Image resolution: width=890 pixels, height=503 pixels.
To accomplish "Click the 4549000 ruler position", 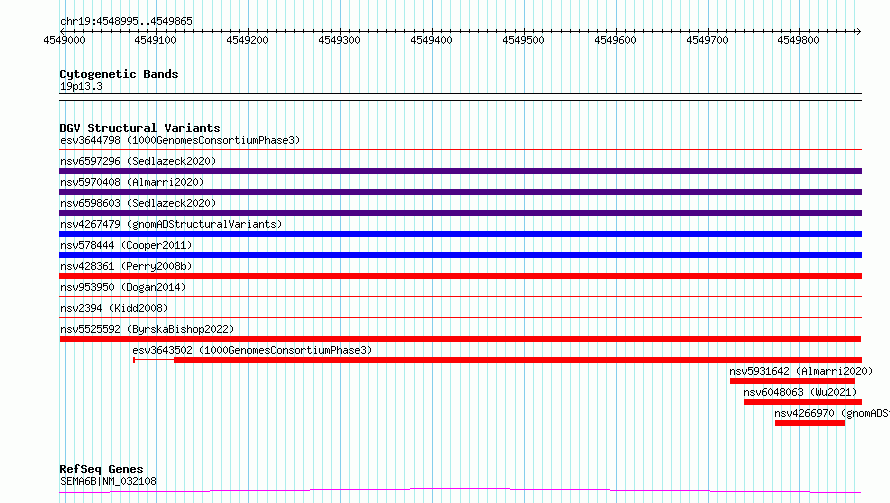I will coord(64,40).
